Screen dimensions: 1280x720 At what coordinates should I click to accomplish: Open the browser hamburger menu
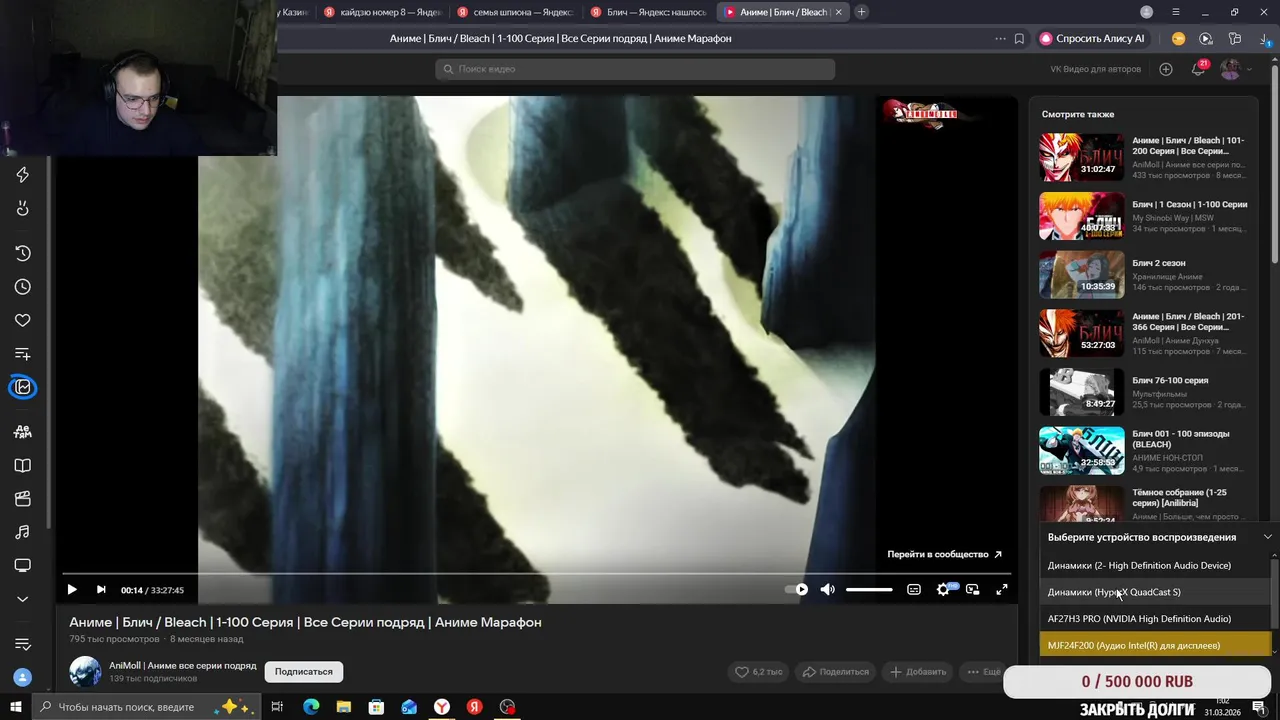pos(1176,12)
